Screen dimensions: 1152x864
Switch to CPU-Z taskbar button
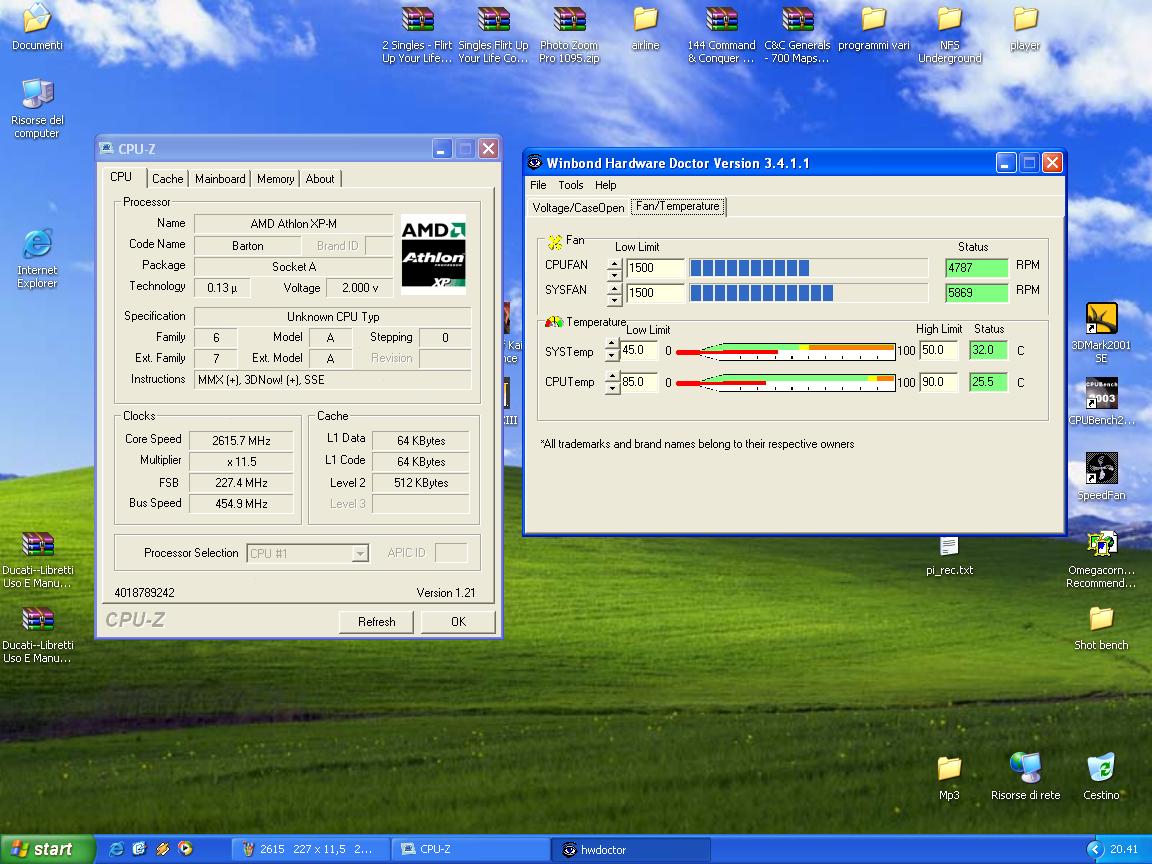[x=468, y=849]
